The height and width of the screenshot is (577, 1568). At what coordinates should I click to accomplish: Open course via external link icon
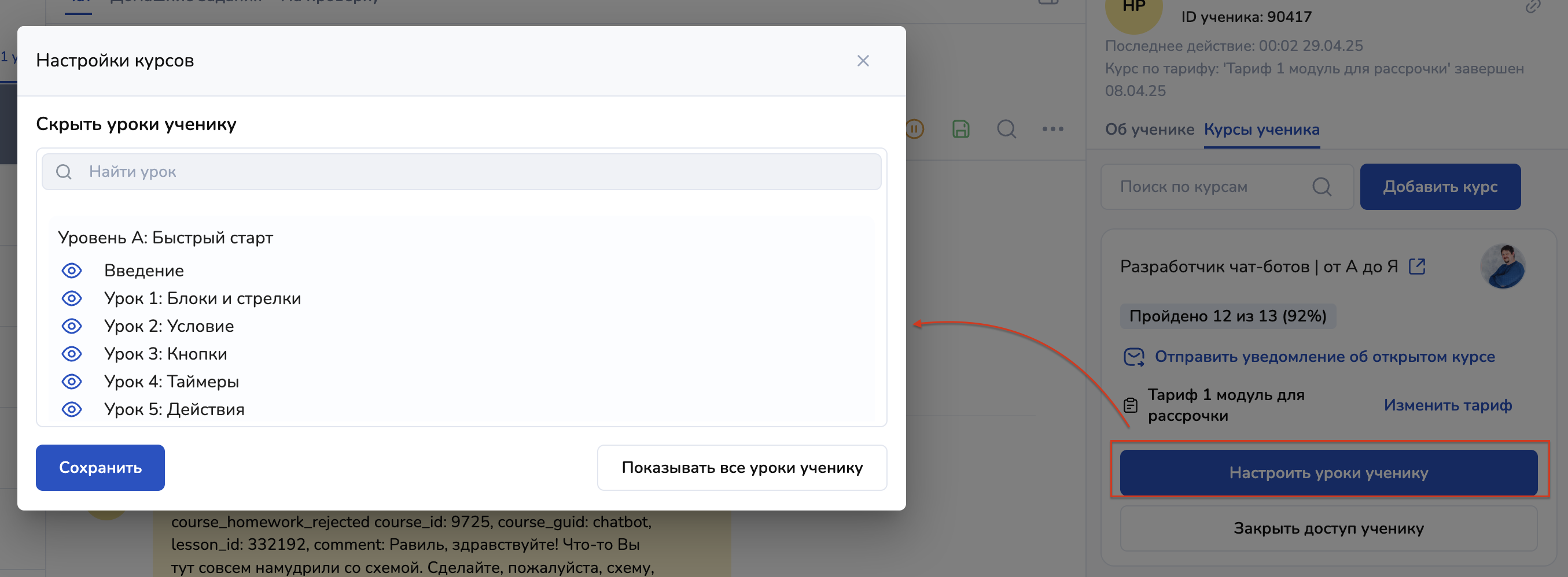click(x=1416, y=267)
